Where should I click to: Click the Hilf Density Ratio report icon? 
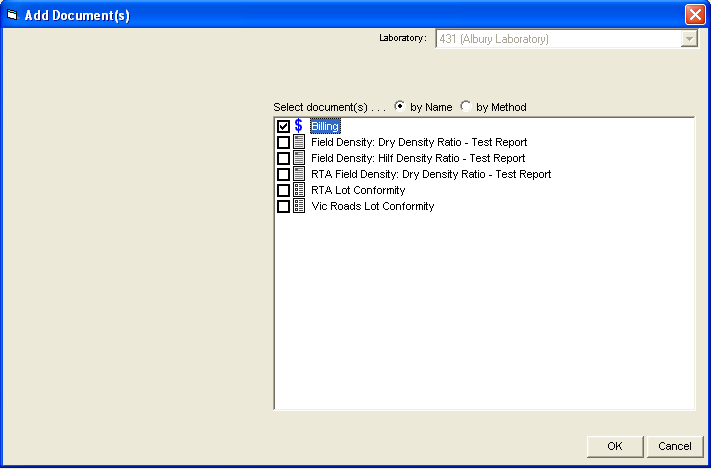click(x=298, y=159)
